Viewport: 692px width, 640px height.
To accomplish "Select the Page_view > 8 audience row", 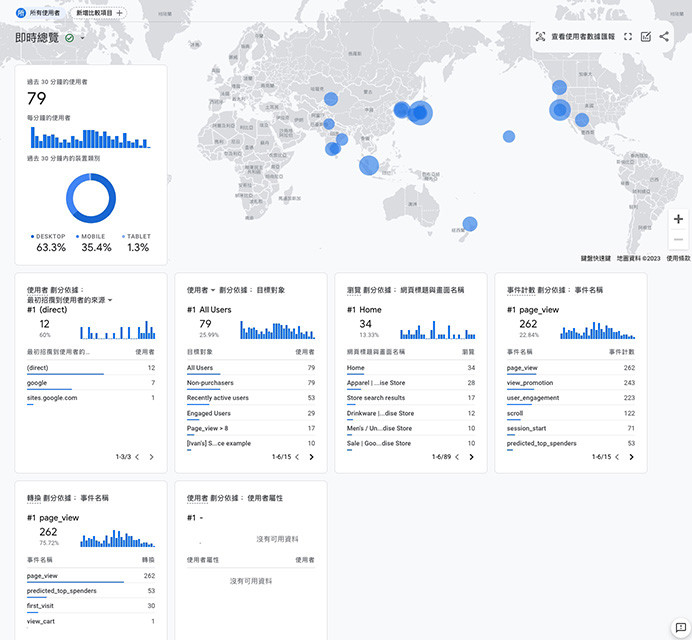I will coord(251,429).
